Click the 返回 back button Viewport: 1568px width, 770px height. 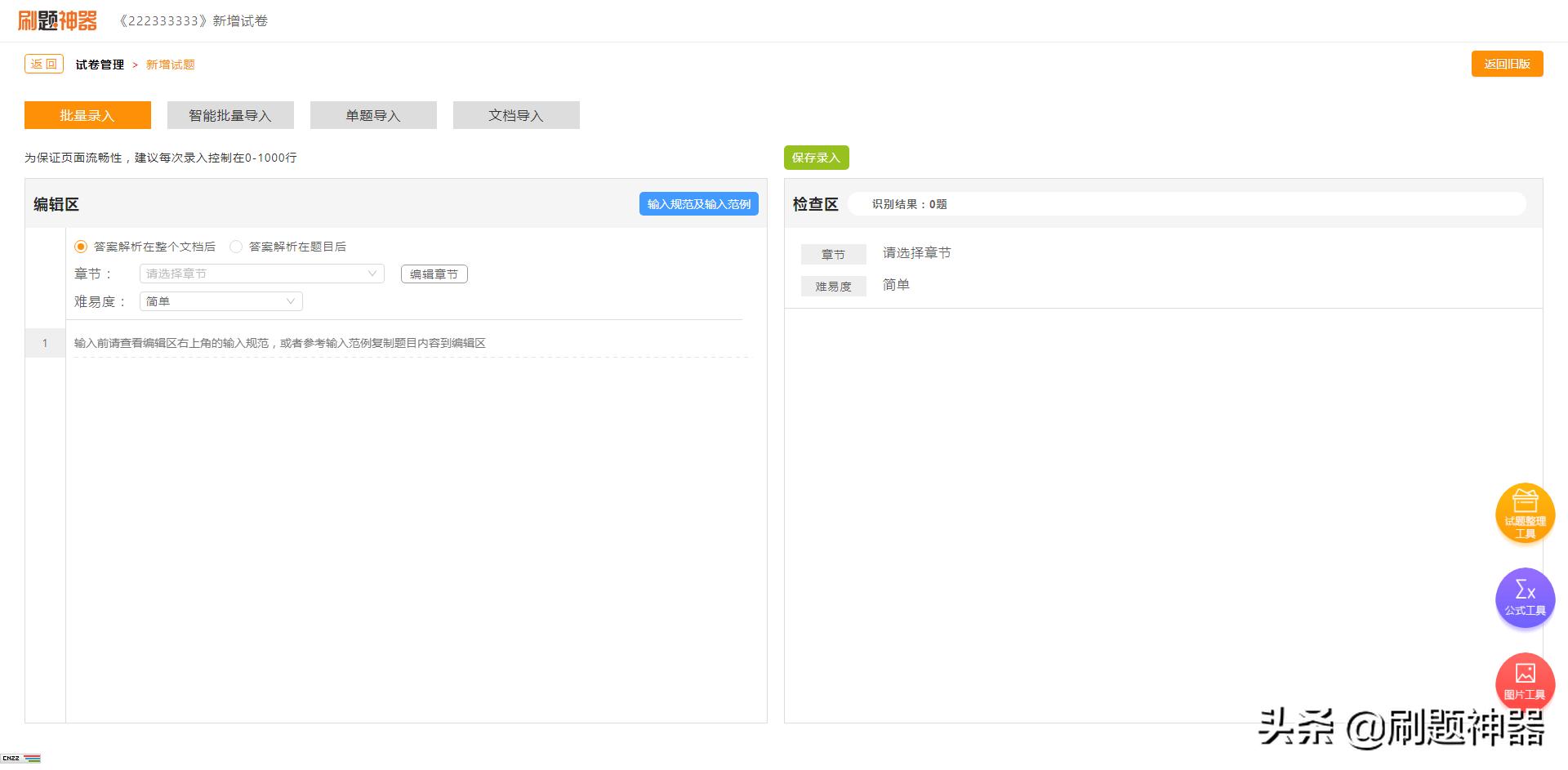(x=44, y=64)
